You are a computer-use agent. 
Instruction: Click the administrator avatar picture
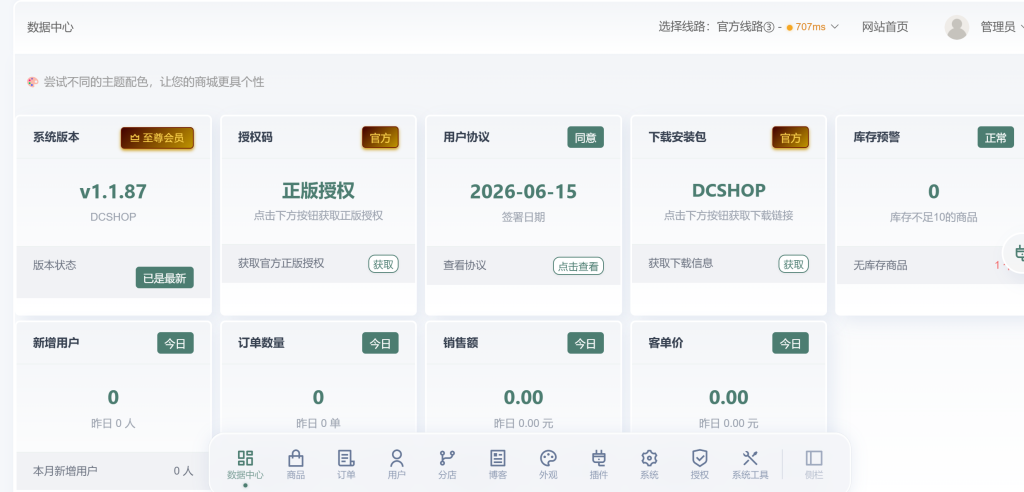click(957, 27)
